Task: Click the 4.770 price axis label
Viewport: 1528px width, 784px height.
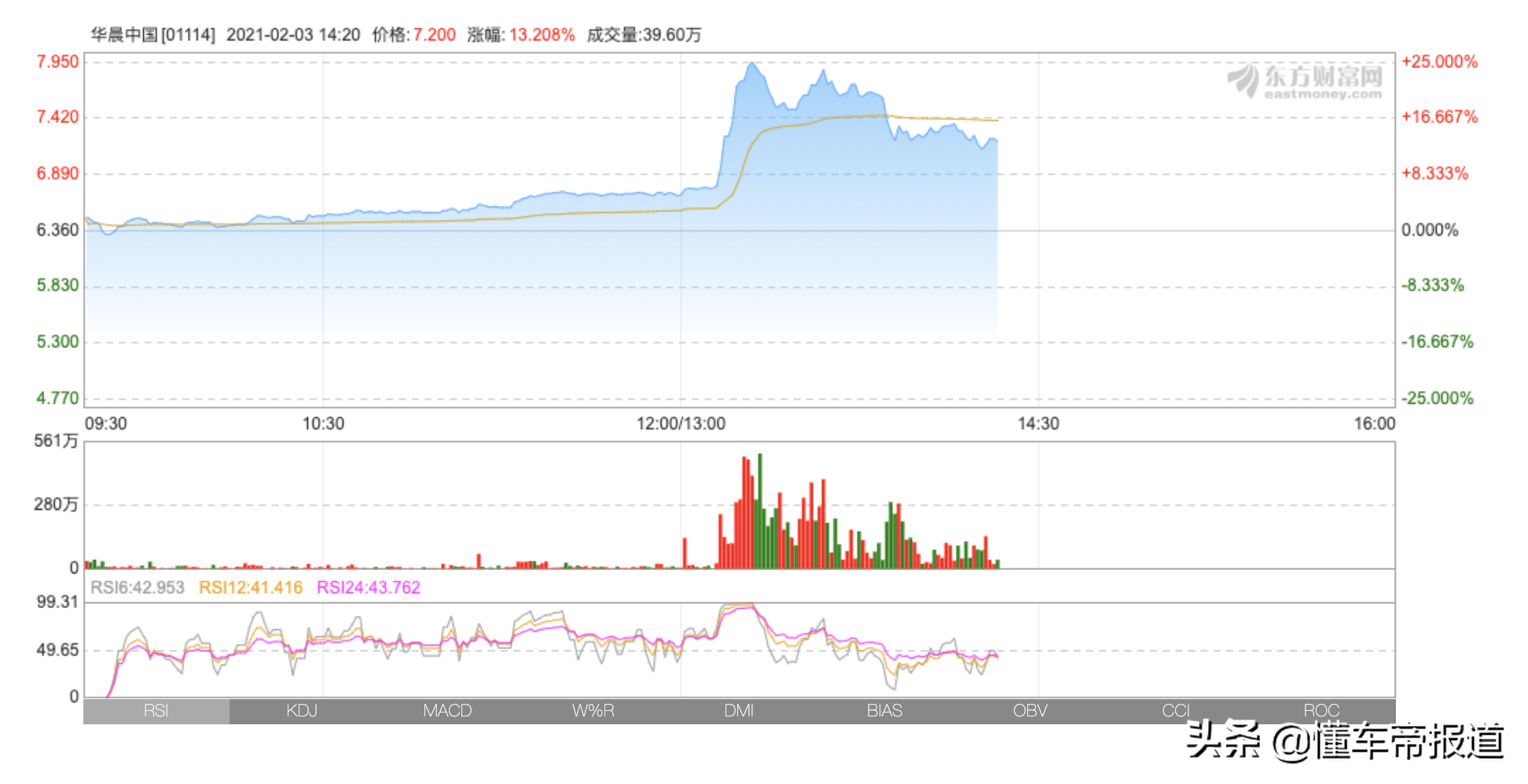Action: point(58,398)
